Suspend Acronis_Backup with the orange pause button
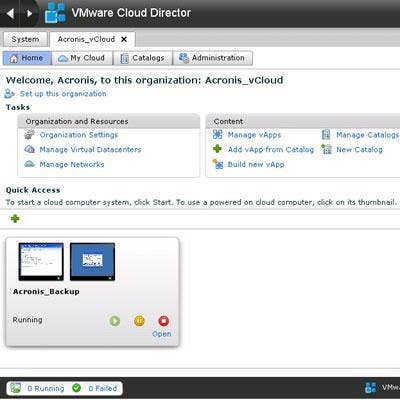This screenshot has height=400, width=400. click(x=139, y=321)
